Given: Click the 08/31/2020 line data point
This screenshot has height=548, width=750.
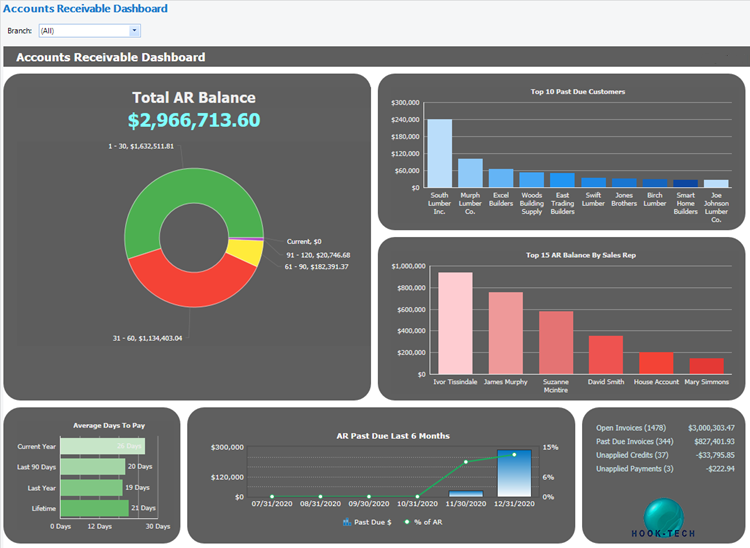Looking at the screenshot, I should [x=320, y=497].
